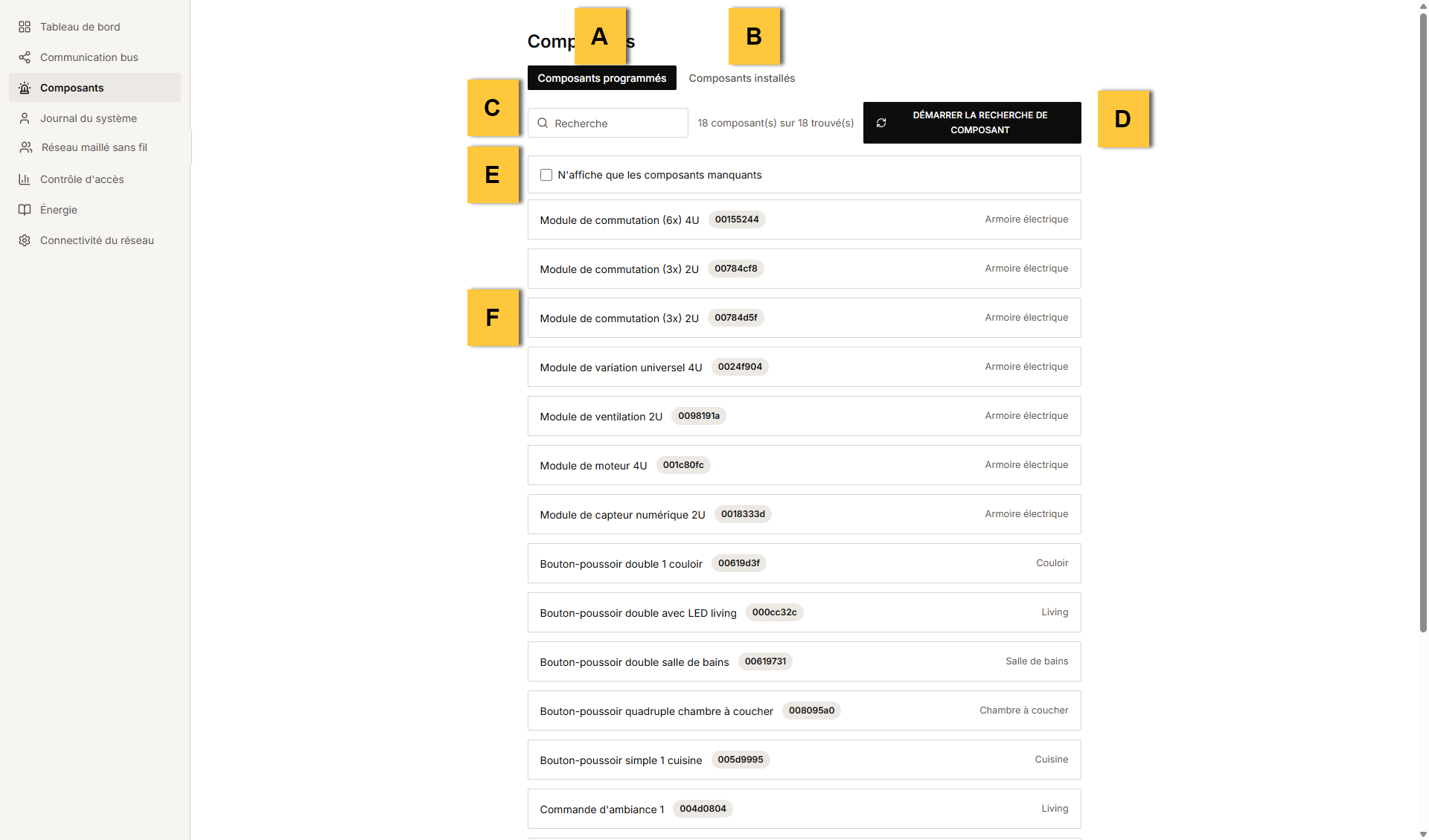Start the component search button
Viewport: 1429px width, 840px height.
(972, 123)
